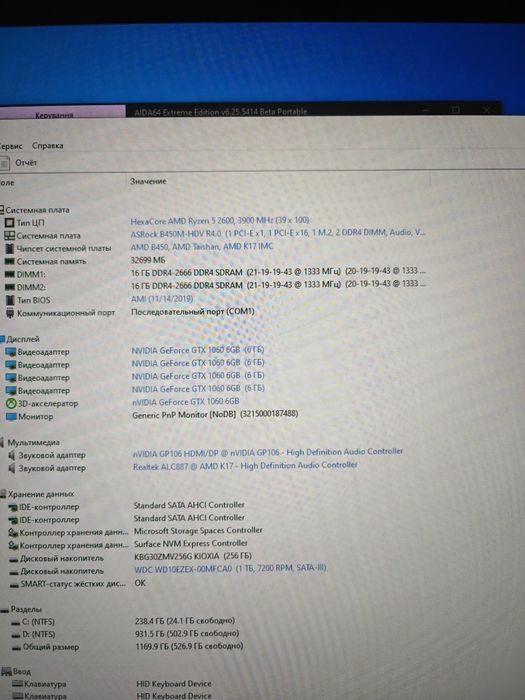Screen dimensions: 525x700
Task: Open the nVIDIA GP106 HDMI/DP audio link
Action: [268, 452]
